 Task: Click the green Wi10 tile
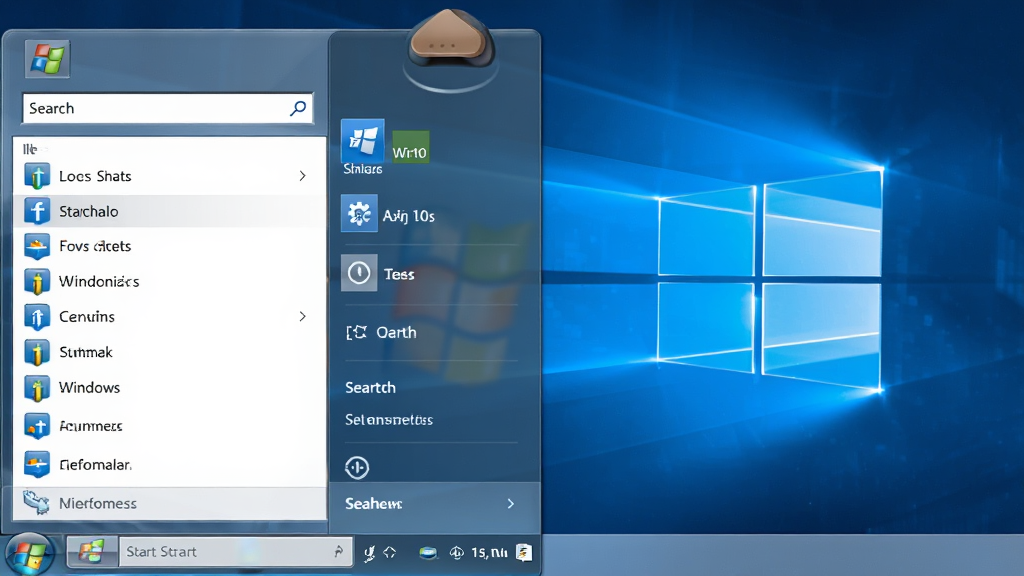coord(410,147)
